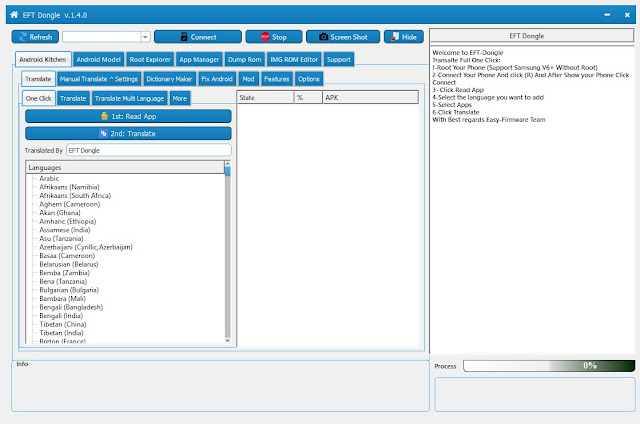
Task: Click the State column header
Action: (x=265, y=98)
